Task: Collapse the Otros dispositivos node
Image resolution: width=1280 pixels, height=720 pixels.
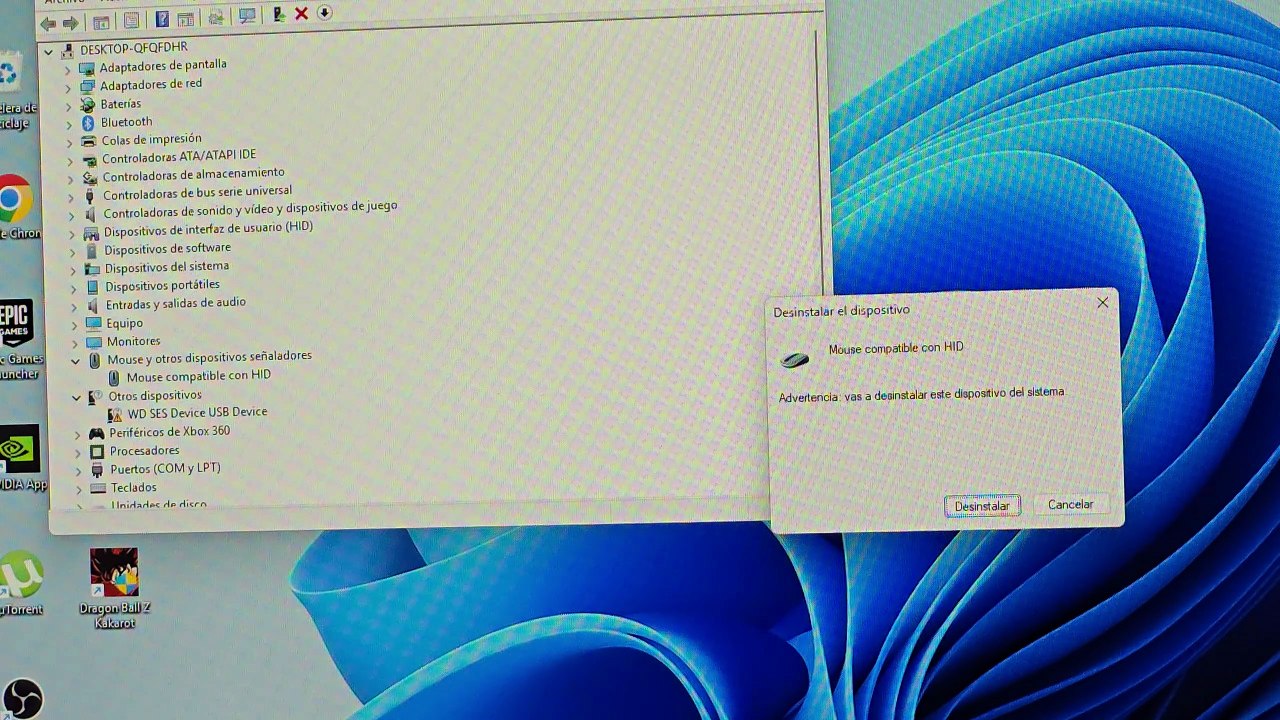Action: 76,398
